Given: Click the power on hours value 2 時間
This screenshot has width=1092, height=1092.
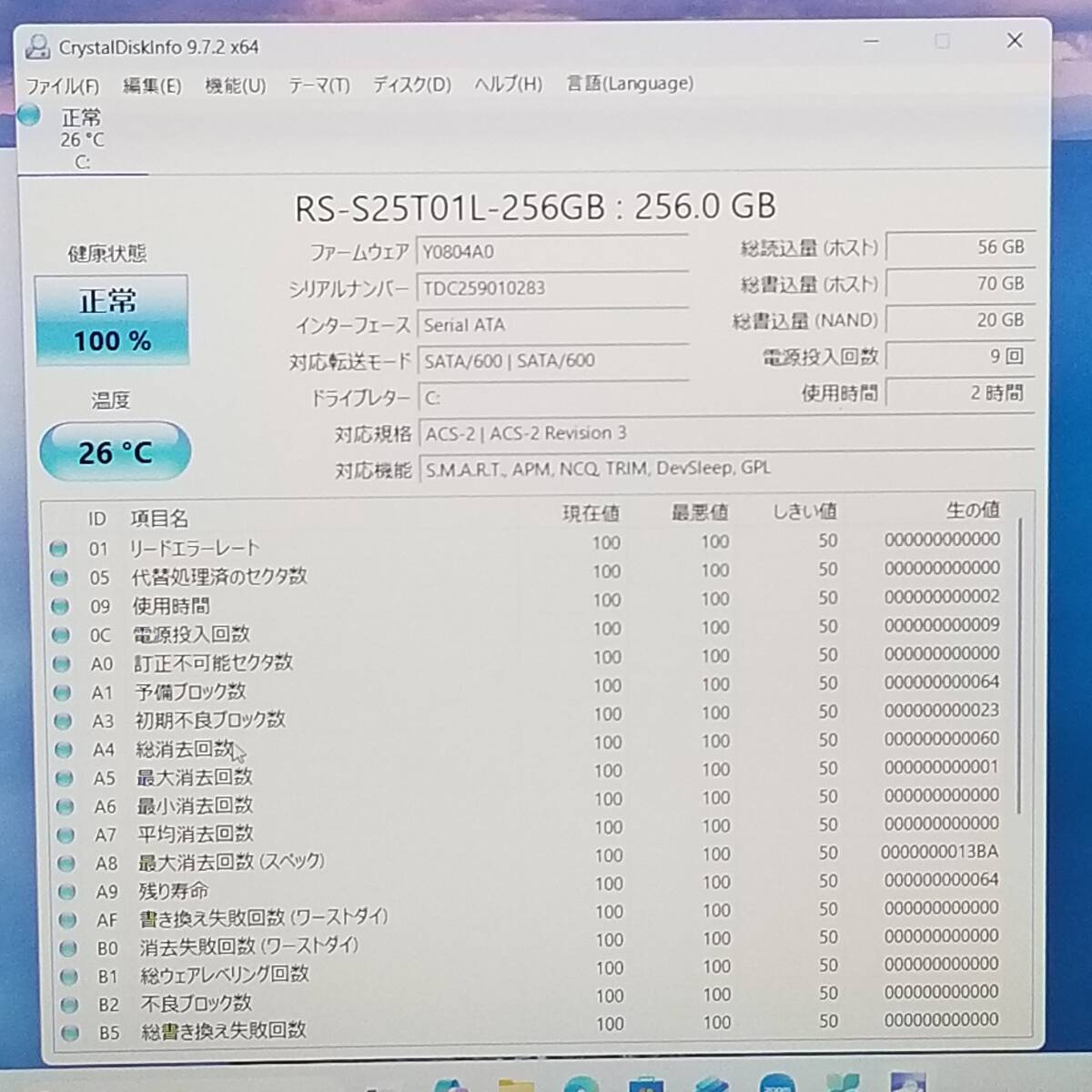Looking at the screenshot, I should (x=961, y=392).
